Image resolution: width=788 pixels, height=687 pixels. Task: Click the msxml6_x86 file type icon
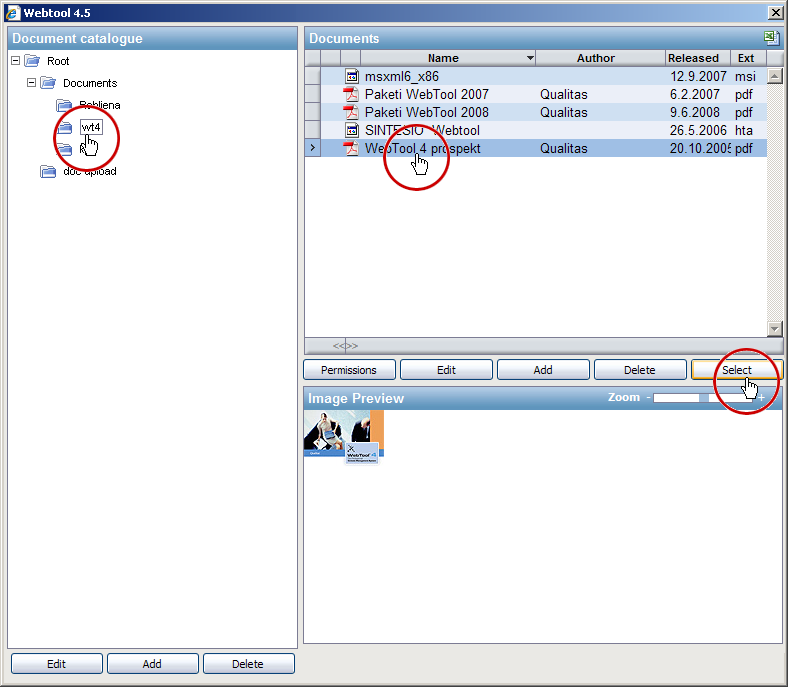point(351,76)
